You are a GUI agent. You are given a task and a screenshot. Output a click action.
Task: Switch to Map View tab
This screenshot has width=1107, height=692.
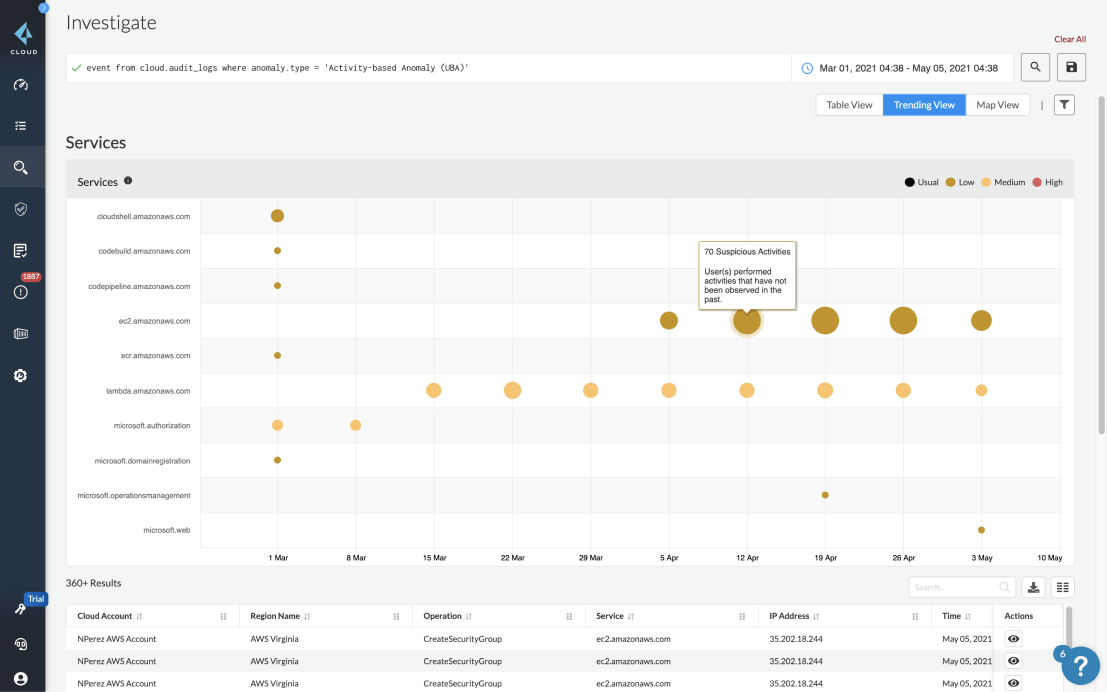(997, 105)
